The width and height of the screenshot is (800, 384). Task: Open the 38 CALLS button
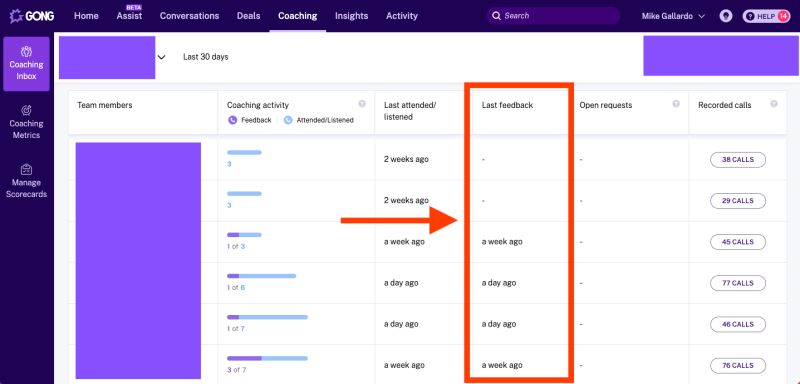coord(738,160)
